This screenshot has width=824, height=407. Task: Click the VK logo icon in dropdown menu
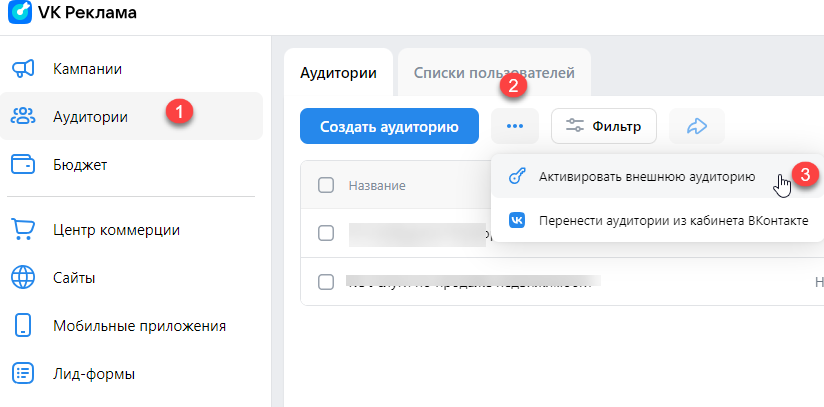pyautogui.click(x=517, y=220)
